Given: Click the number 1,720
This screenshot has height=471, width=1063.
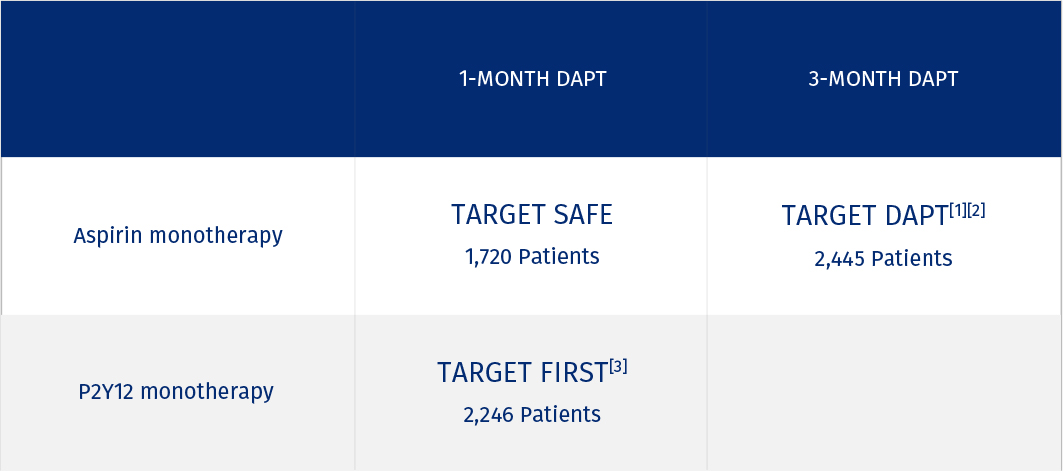Looking at the screenshot, I should 489,257.
